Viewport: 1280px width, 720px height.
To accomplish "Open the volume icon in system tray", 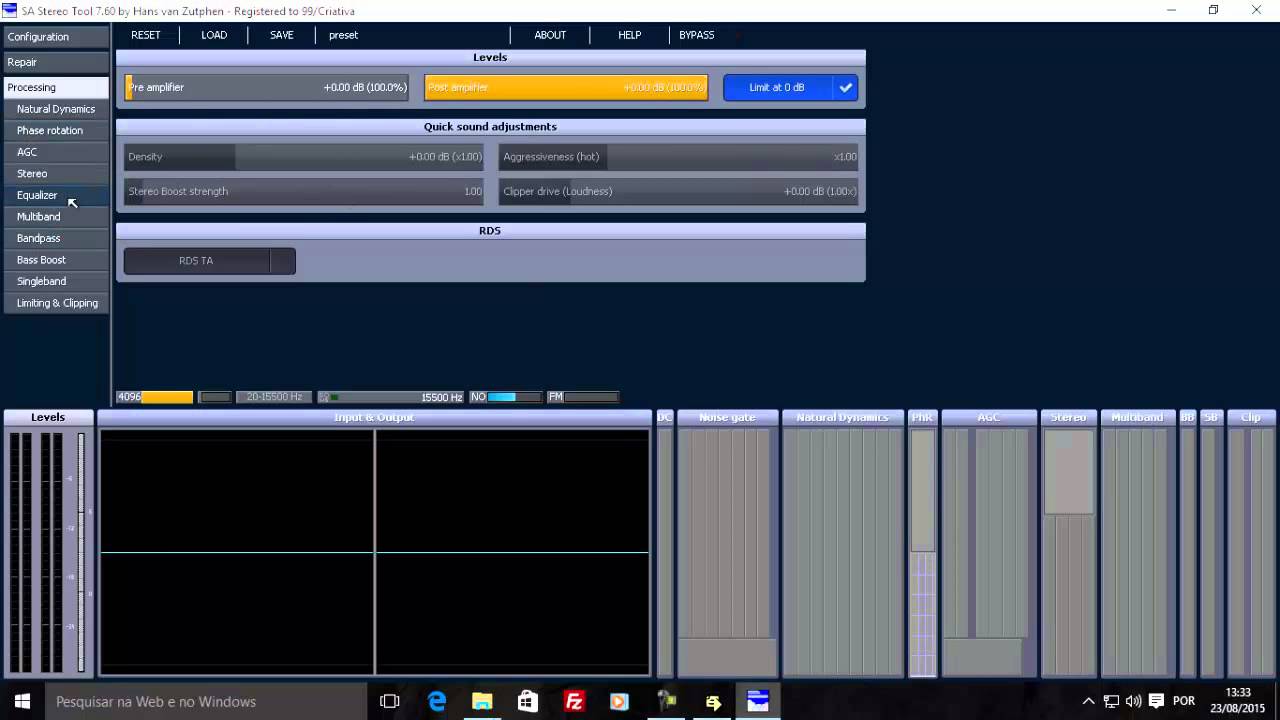I will click(1133, 701).
